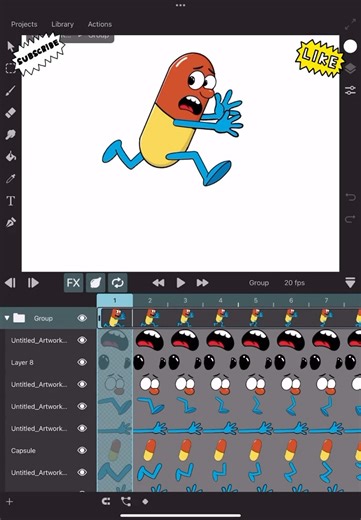Select the Pen tool
Image resolution: width=361 pixels, height=520 pixels.
[x=11, y=223]
